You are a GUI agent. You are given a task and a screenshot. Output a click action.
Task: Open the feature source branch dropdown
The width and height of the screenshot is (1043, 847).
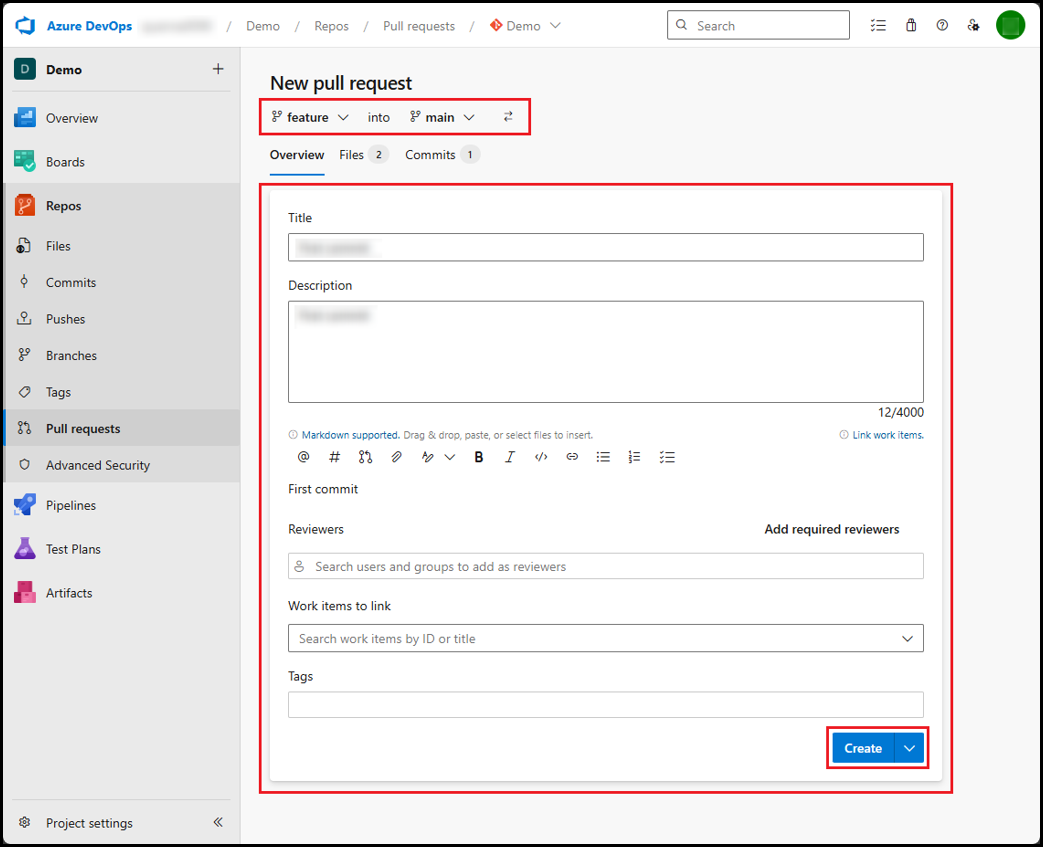(x=311, y=117)
